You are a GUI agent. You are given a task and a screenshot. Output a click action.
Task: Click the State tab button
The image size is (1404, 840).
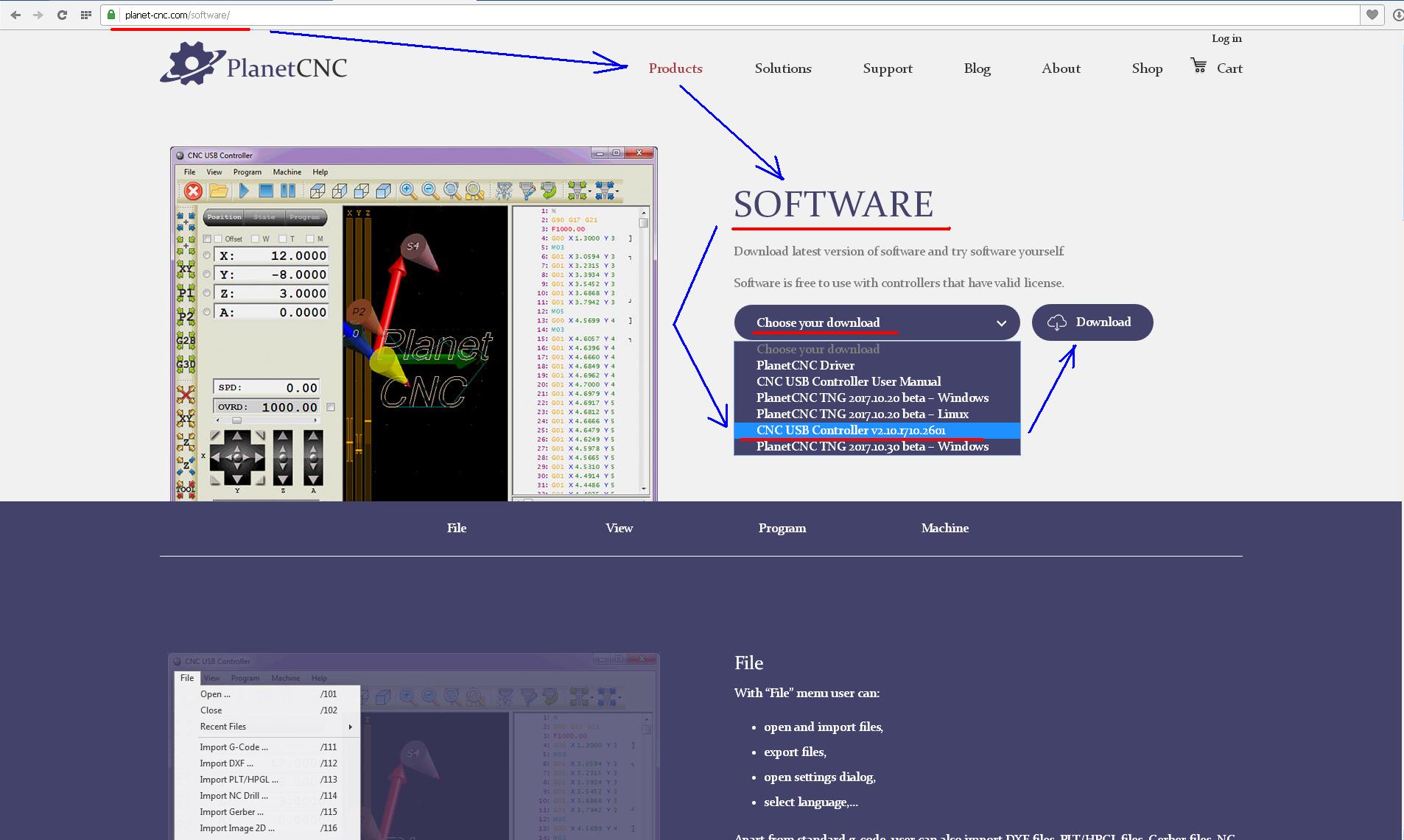pos(264,217)
